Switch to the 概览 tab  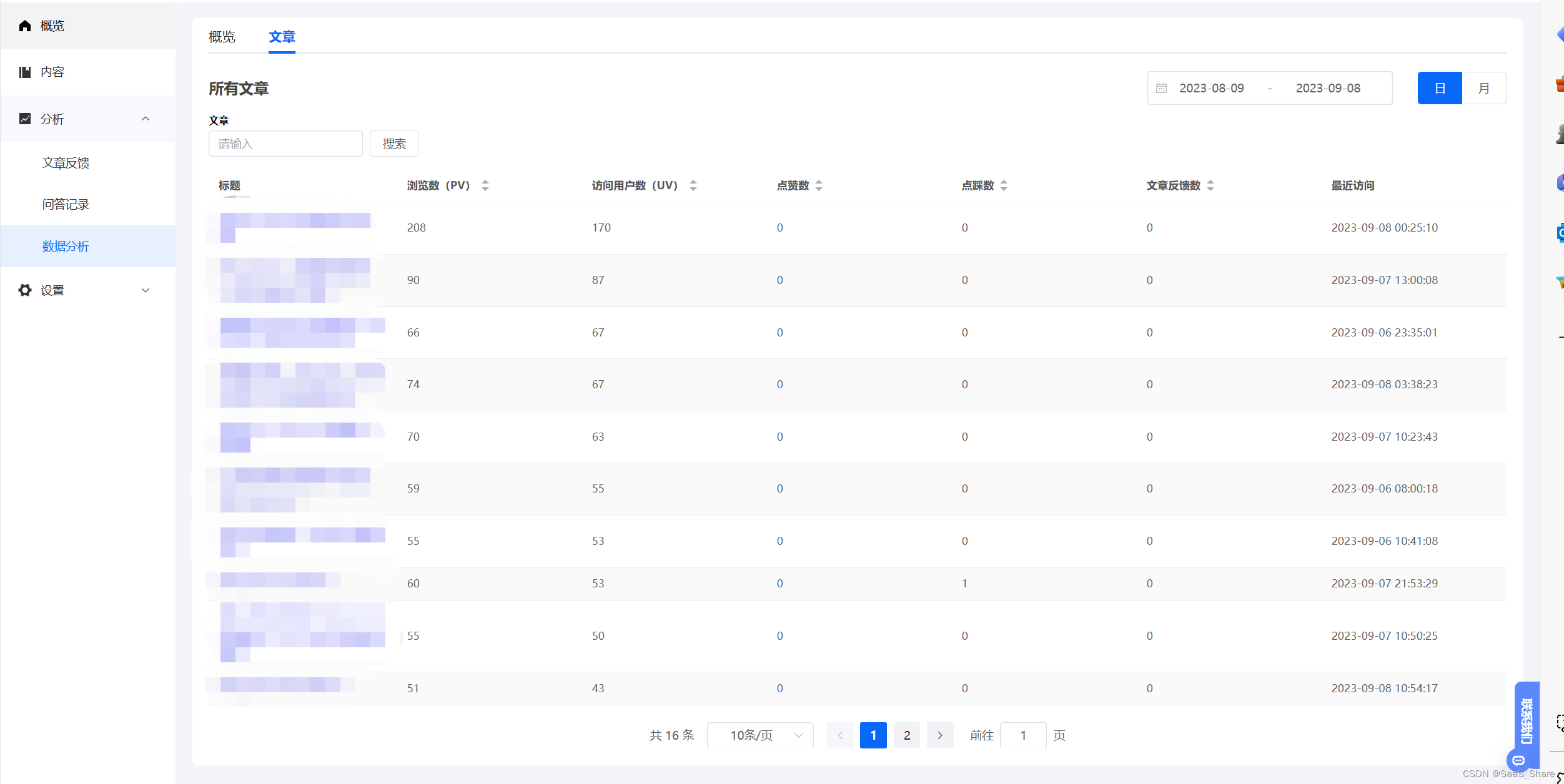[x=222, y=37]
